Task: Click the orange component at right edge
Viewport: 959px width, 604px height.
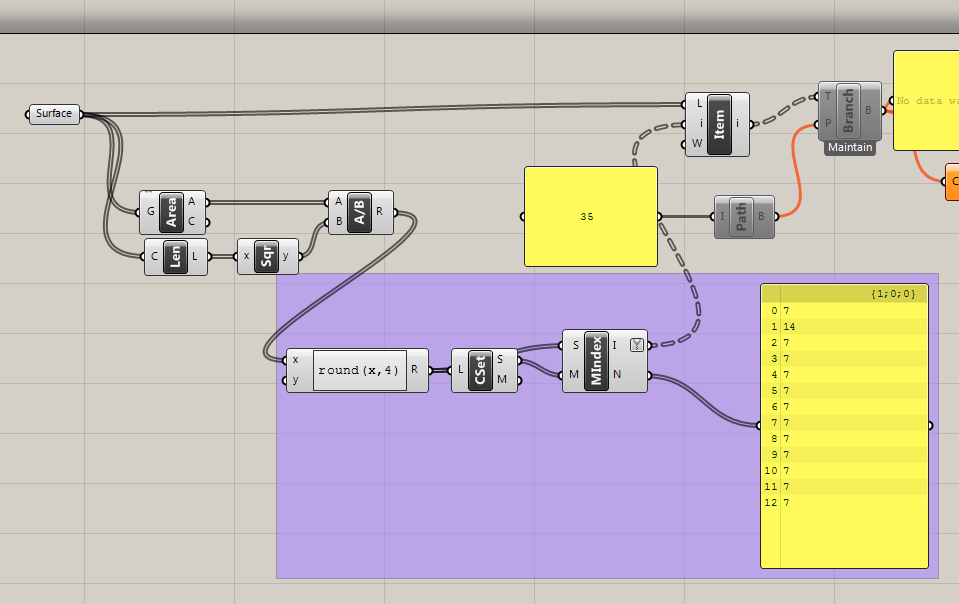Action: pyautogui.click(x=952, y=182)
